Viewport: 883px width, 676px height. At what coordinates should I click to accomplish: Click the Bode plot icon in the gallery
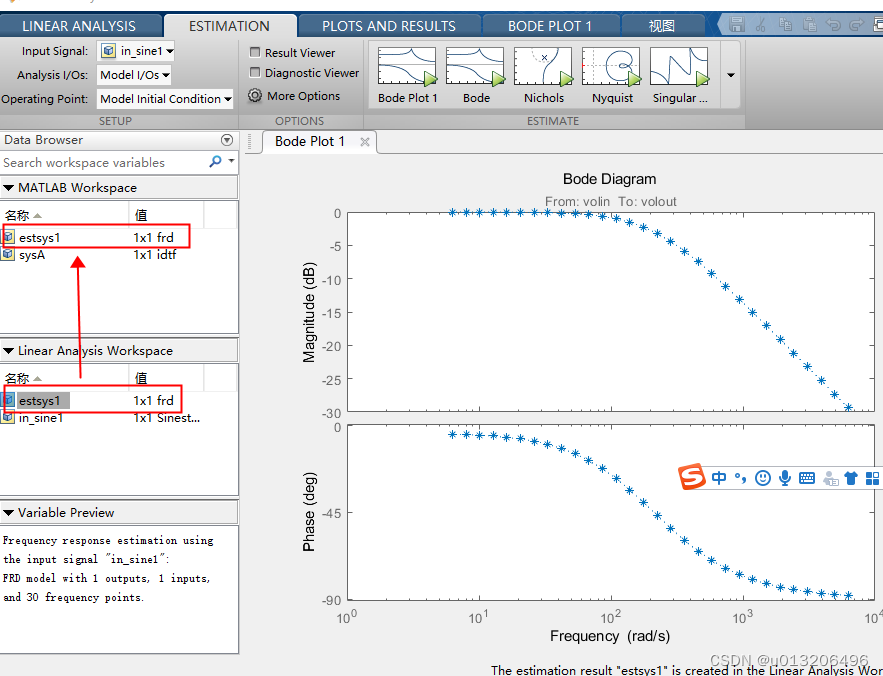[475, 68]
